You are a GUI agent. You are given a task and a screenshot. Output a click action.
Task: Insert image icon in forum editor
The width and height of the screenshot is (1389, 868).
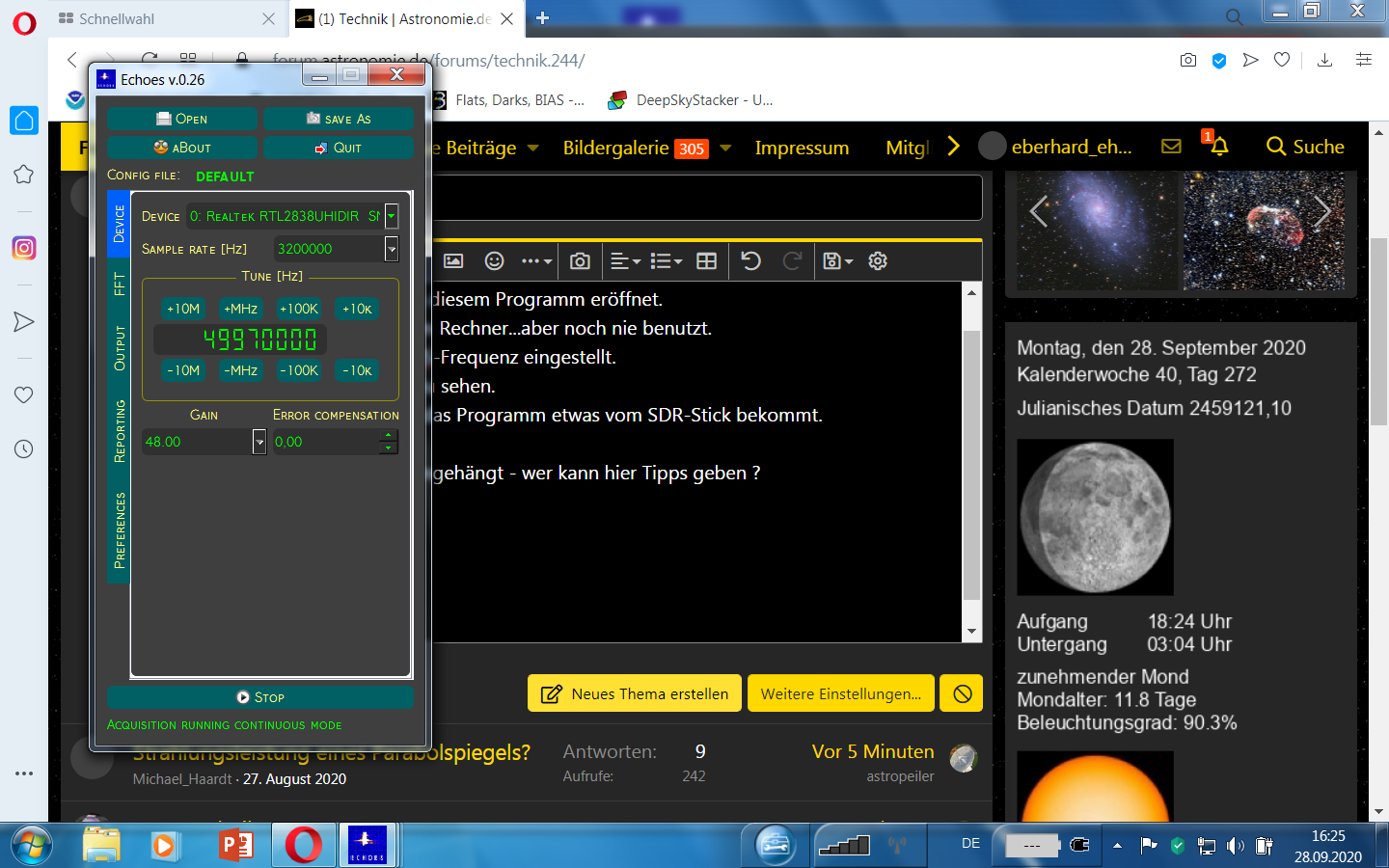click(453, 261)
